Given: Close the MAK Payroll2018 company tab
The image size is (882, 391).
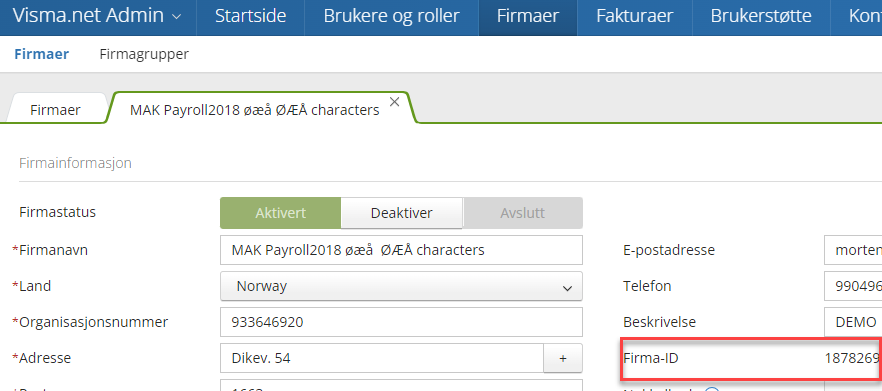Looking at the screenshot, I should [x=395, y=102].
